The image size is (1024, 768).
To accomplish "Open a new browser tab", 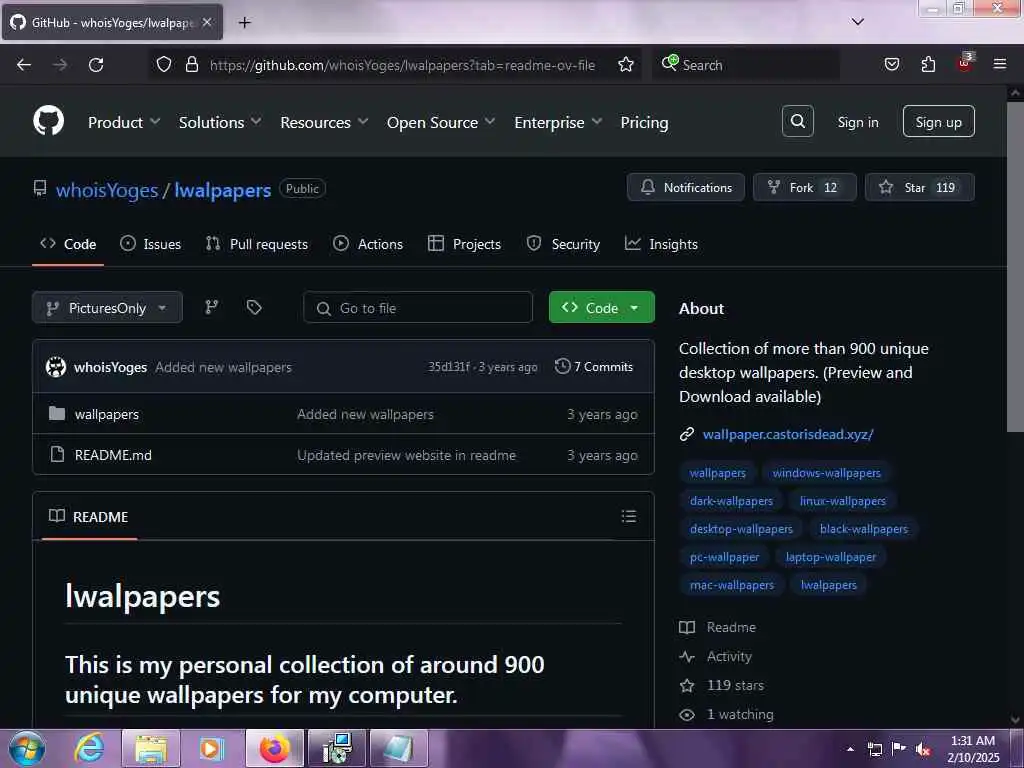I will (244, 23).
